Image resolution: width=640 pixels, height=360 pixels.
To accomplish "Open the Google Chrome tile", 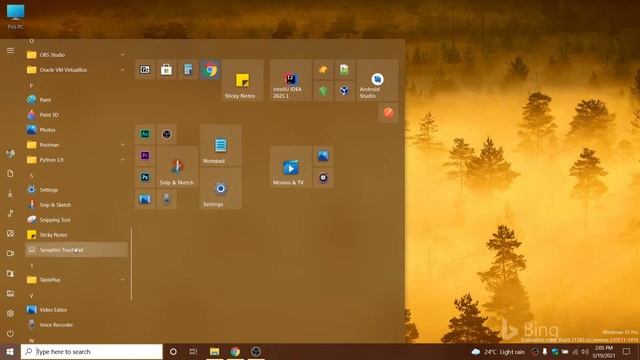I will click(210, 70).
